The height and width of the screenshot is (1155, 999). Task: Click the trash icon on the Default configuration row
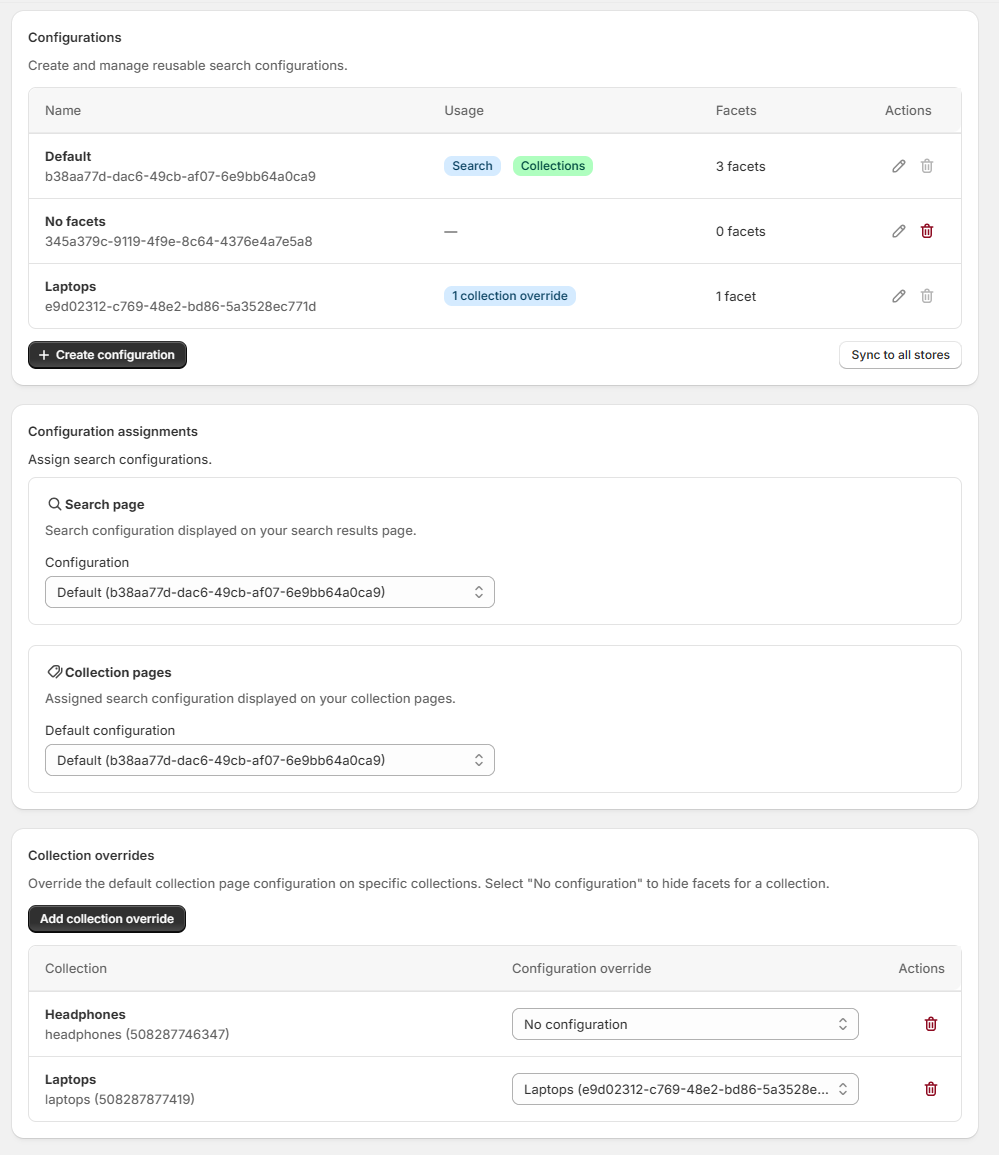click(x=926, y=166)
